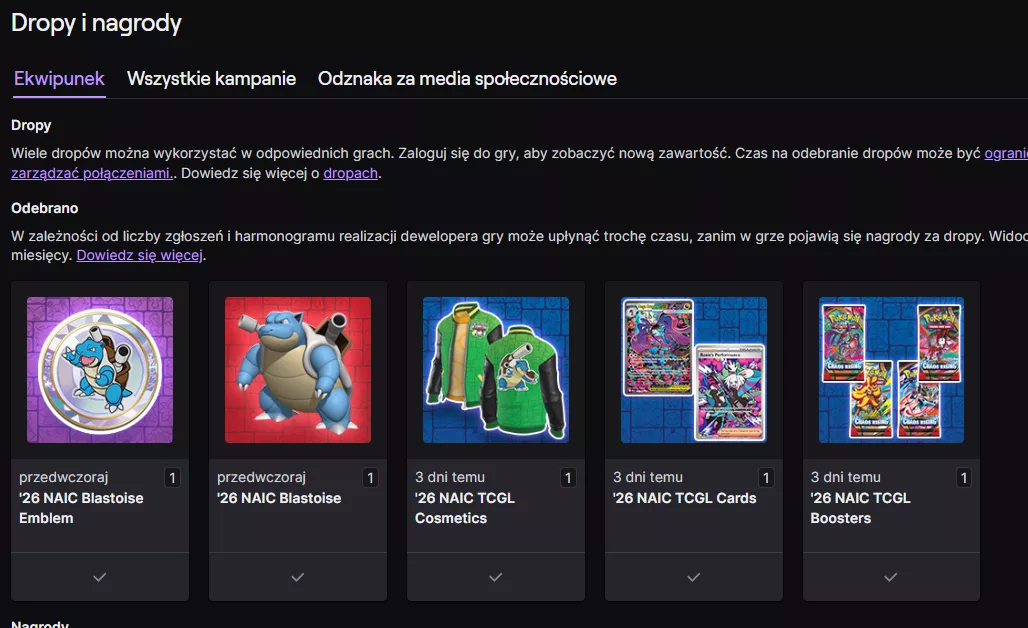View the TCGL Boosters packs thumbnail
This screenshot has width=1028, height=628.
coord(891,370)
